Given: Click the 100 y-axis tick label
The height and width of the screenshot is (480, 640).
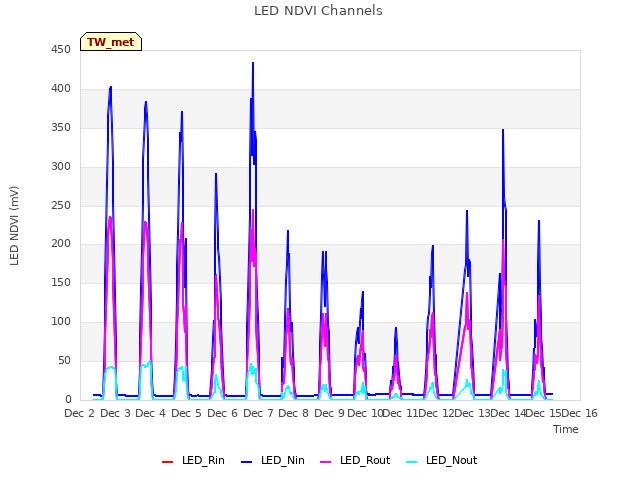Looking at the screenshot, I should point(61,322).
